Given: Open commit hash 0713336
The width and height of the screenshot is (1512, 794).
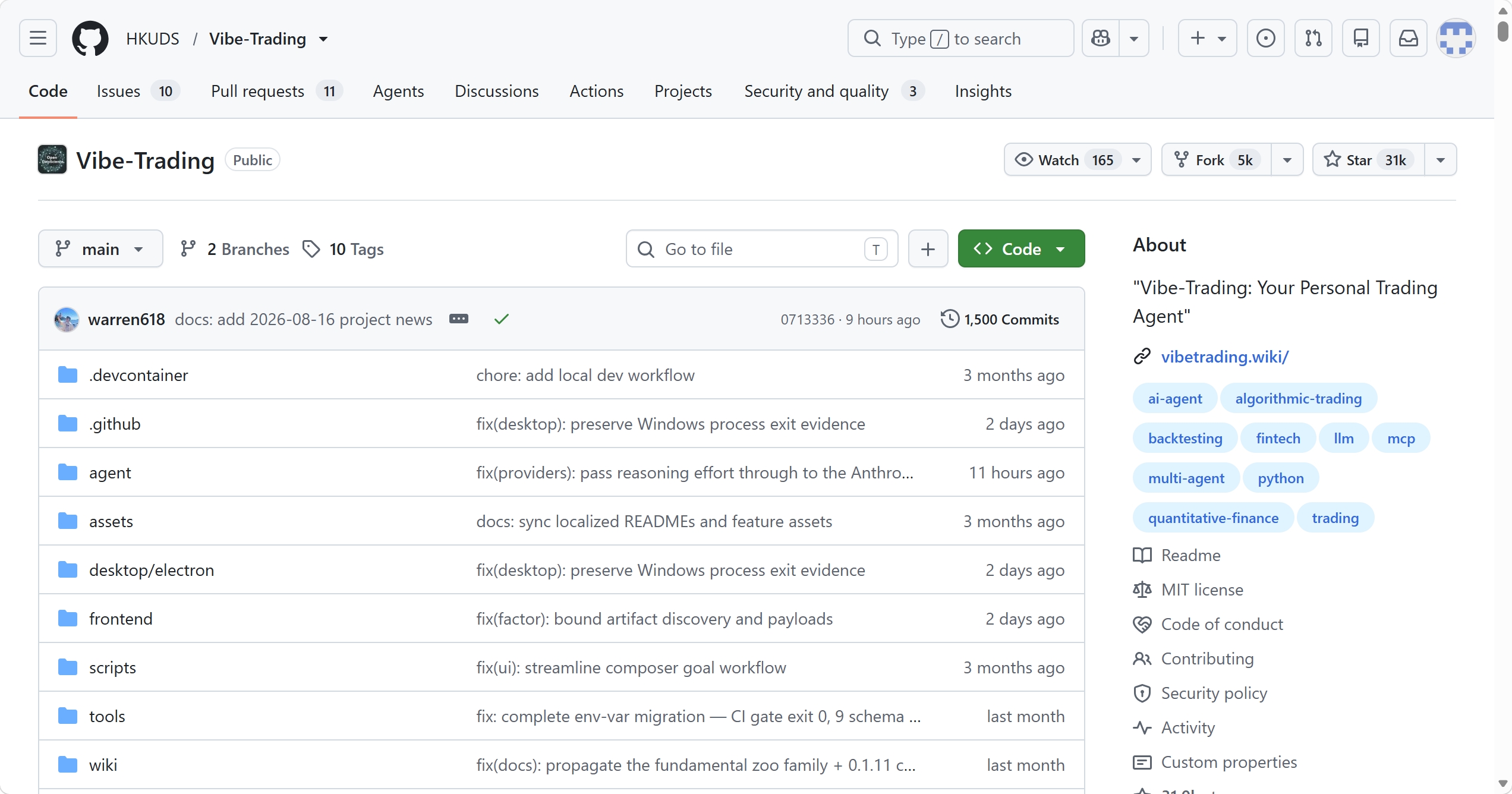Looking at the screenshot, I should point(807,320).
